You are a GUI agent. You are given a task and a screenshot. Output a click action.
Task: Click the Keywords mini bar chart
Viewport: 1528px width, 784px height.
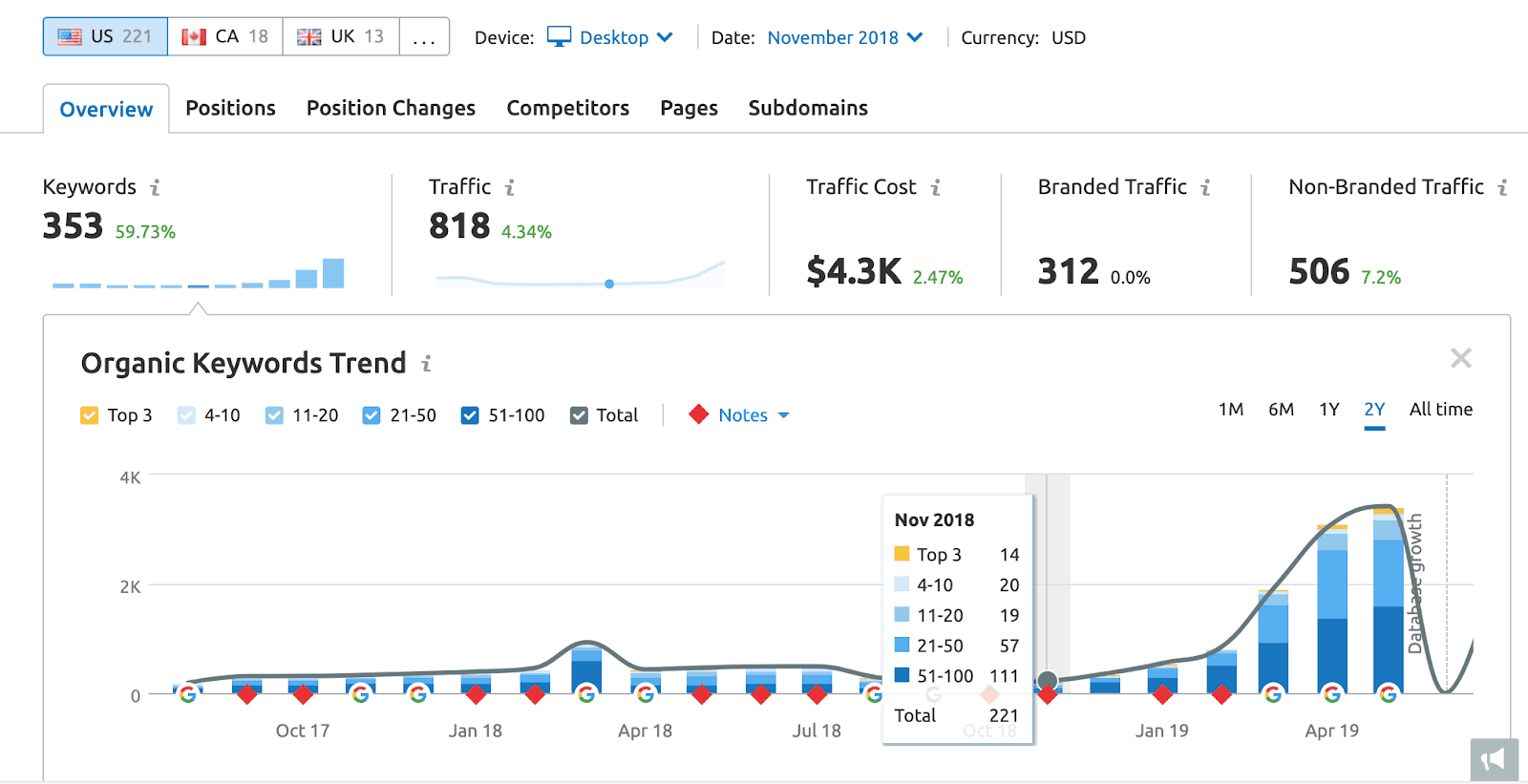point(199,273)
